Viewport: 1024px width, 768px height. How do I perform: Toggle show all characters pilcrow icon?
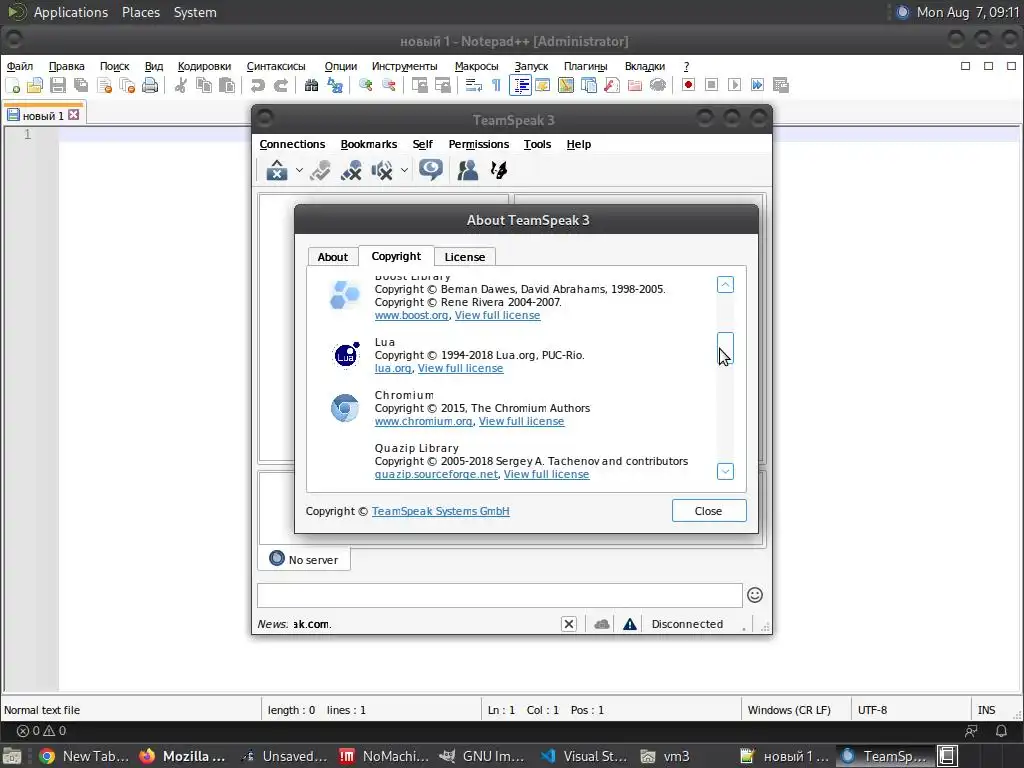pyautogui.click(x=496, y=85)
